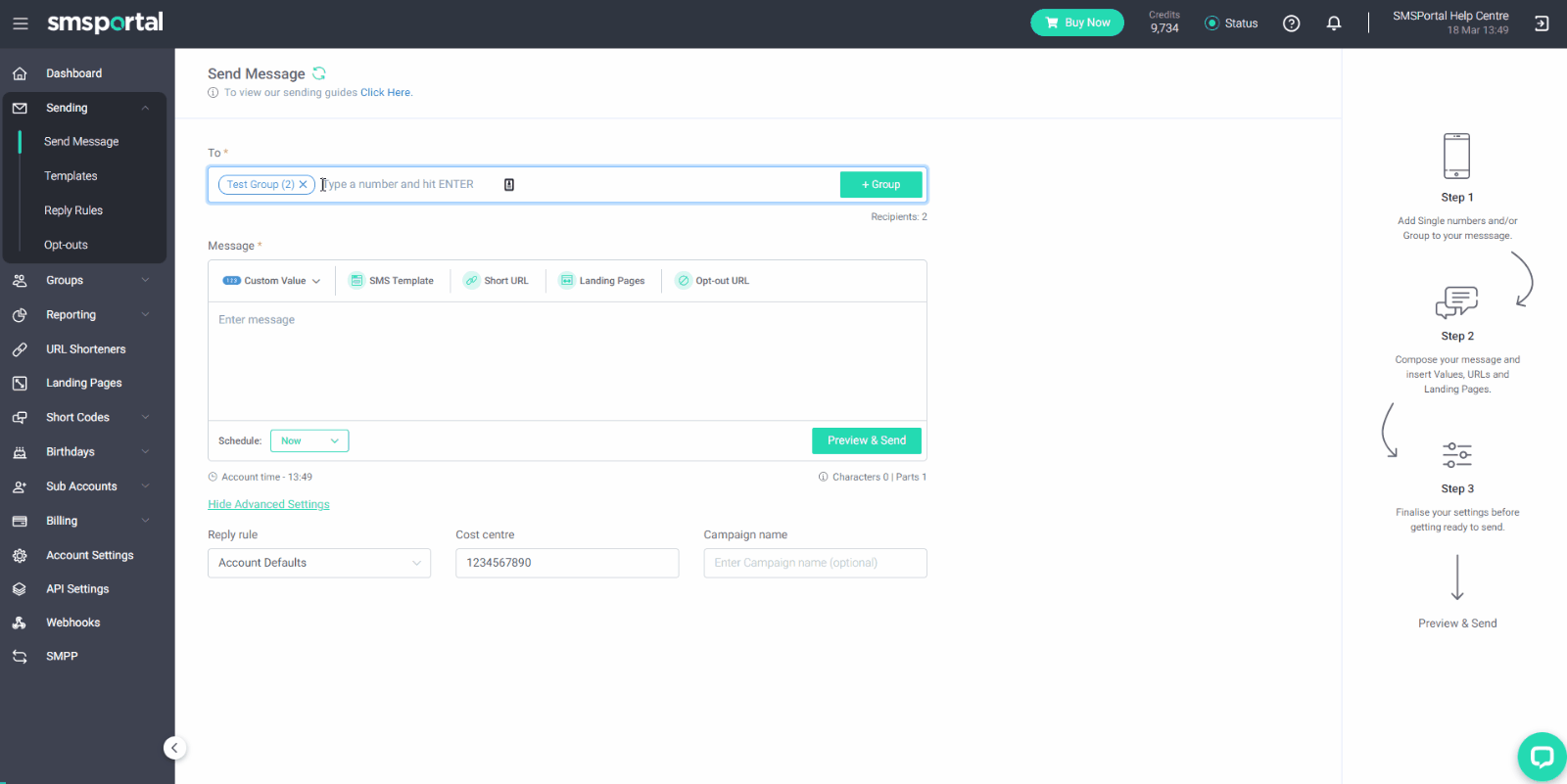The height and width of the screenshot is (784, 1567).
Task: Open the hamburger menu icon
Action: [x=21, y=23]
